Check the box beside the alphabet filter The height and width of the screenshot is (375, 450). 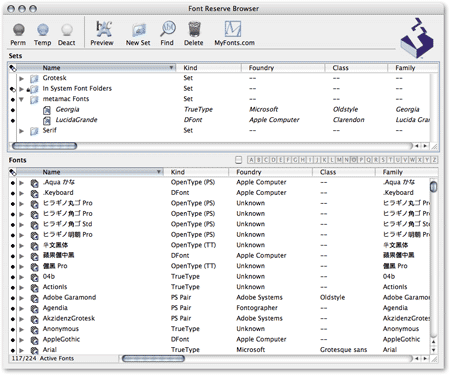(238, 160)
